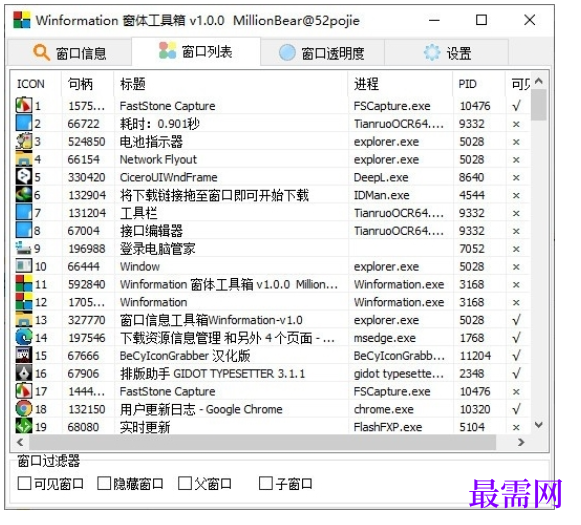The width and height of the screenshot is (581, 525).
Task: Click the DeepL icon in row 5
Action: coord(24,176)
